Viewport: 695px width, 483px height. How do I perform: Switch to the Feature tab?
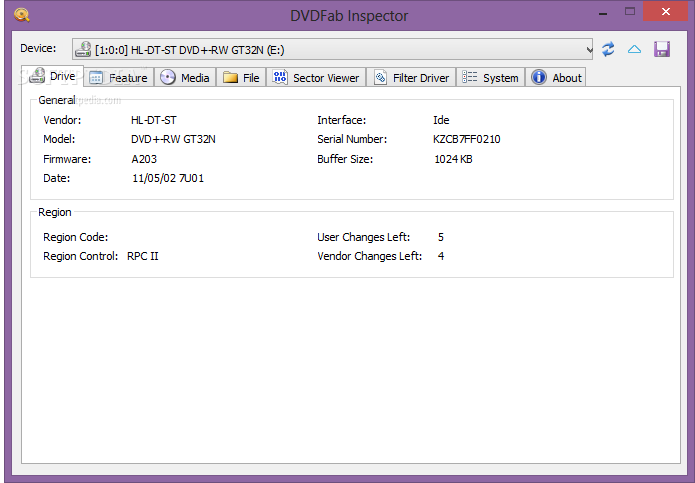pos(118,78)
